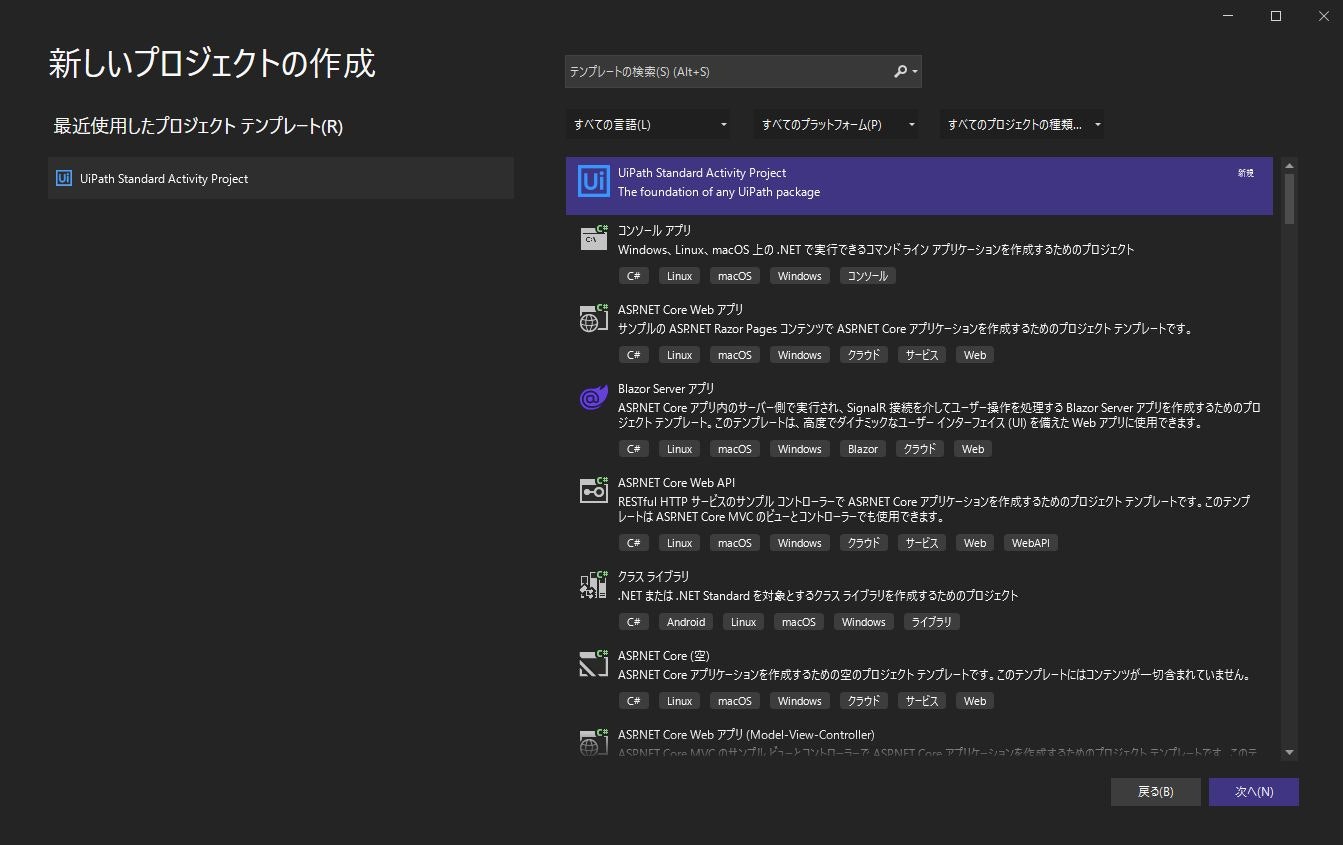Select the ASP.NET Core Web アプリ template title

[x=680, y=310]
